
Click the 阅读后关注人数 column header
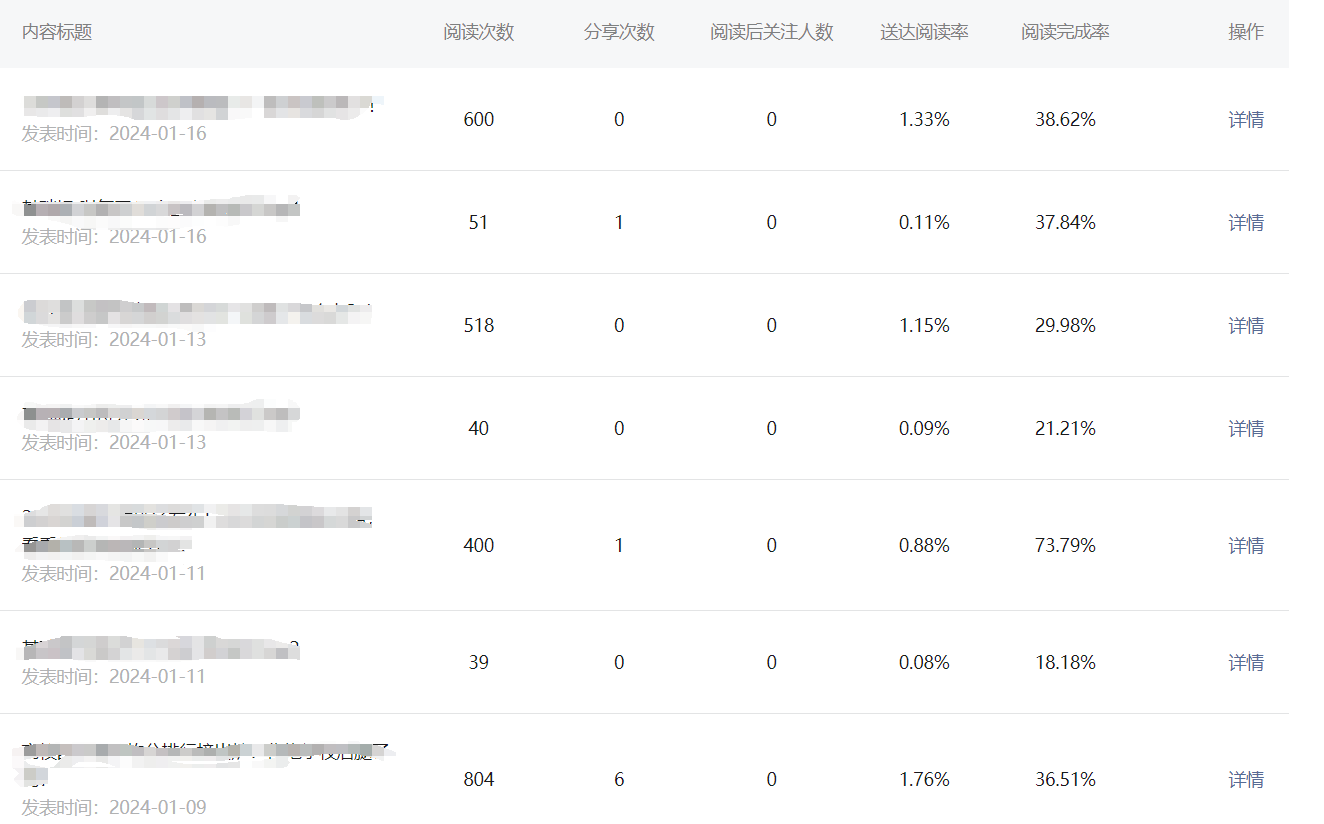click(x=772, y=32)
